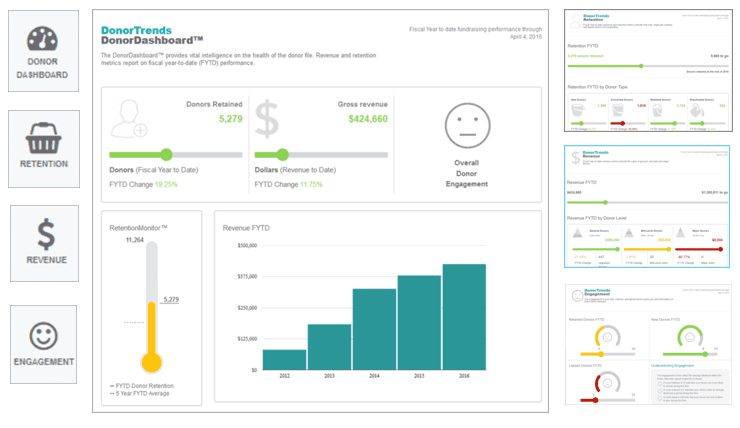The image size is (740, 428).
Task: Click the 2016 revenue bar
Action: click(464, 317)
